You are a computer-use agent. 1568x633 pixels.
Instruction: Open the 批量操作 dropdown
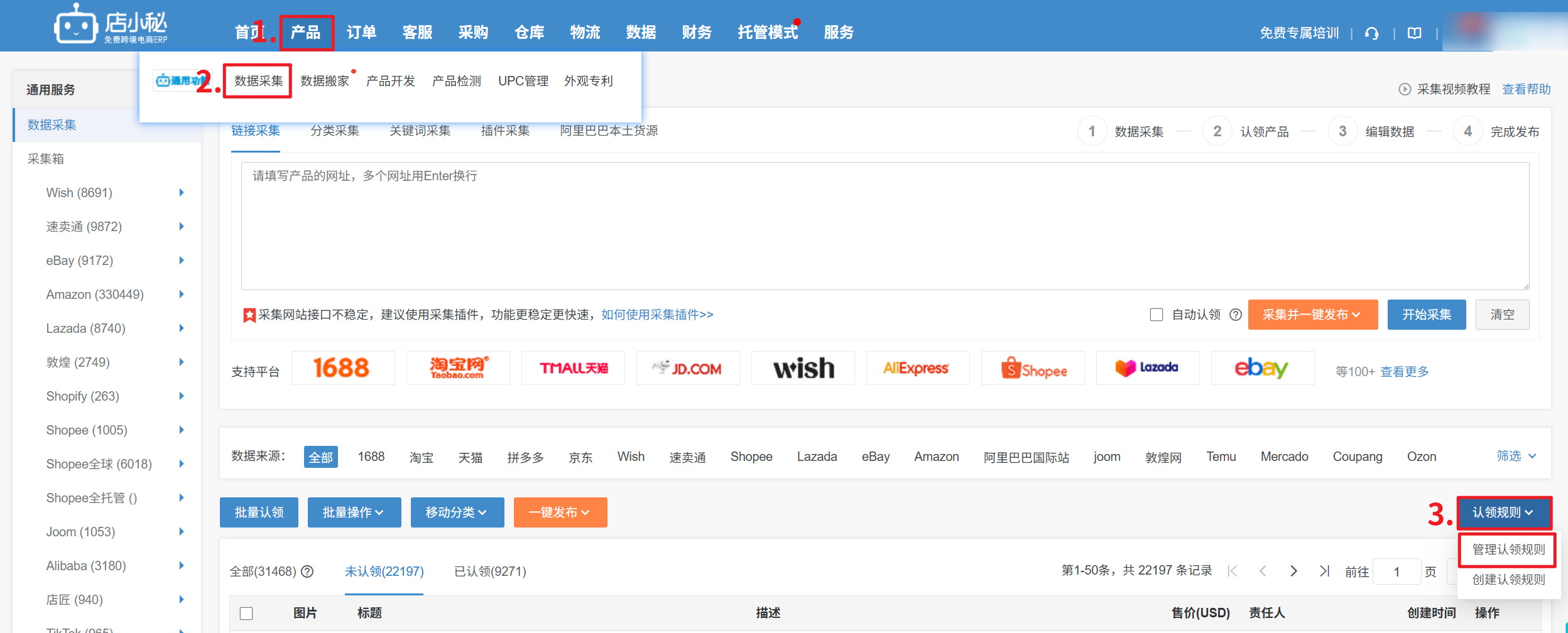point(354,512)
